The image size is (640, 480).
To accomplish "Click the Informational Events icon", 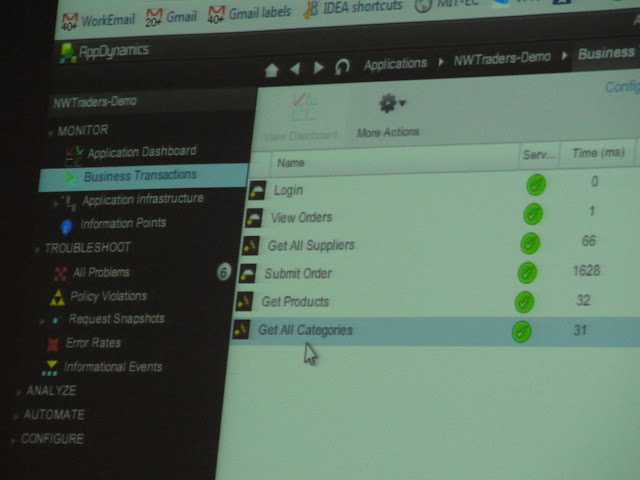I will point(51,368).
